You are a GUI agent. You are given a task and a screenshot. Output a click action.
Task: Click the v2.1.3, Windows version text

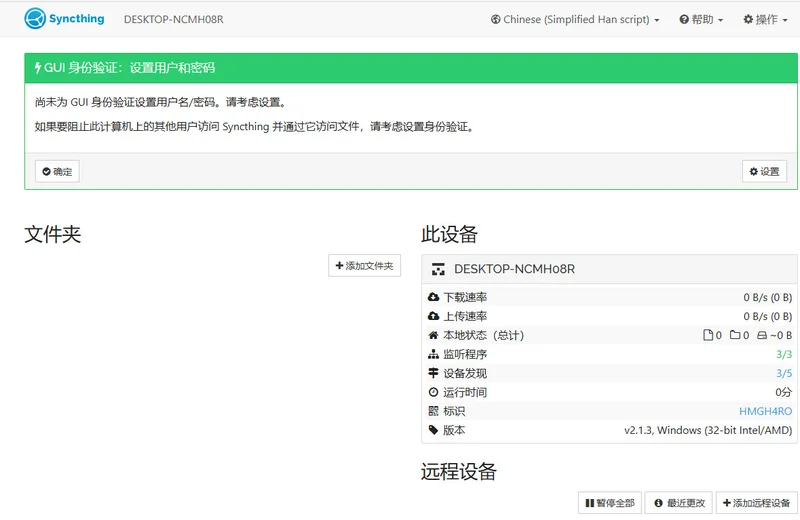(x=708, y=430)
